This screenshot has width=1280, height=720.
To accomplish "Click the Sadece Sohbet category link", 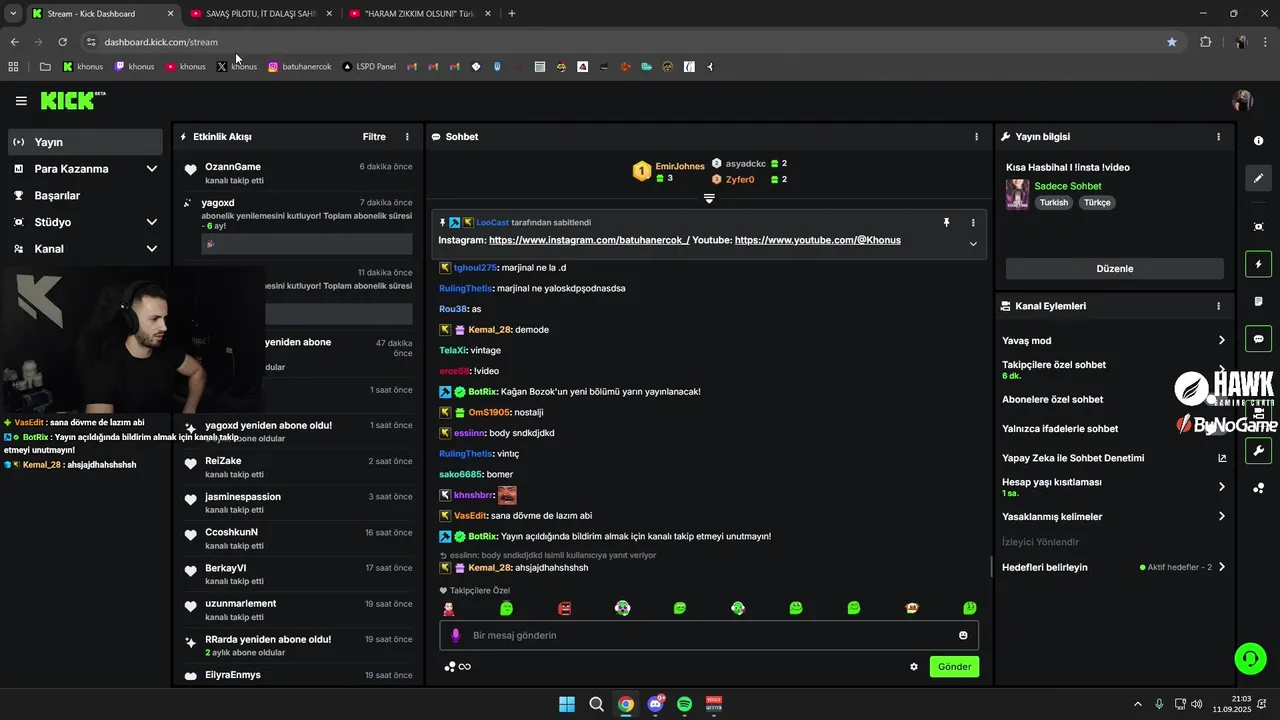I will click(1067, 186).
